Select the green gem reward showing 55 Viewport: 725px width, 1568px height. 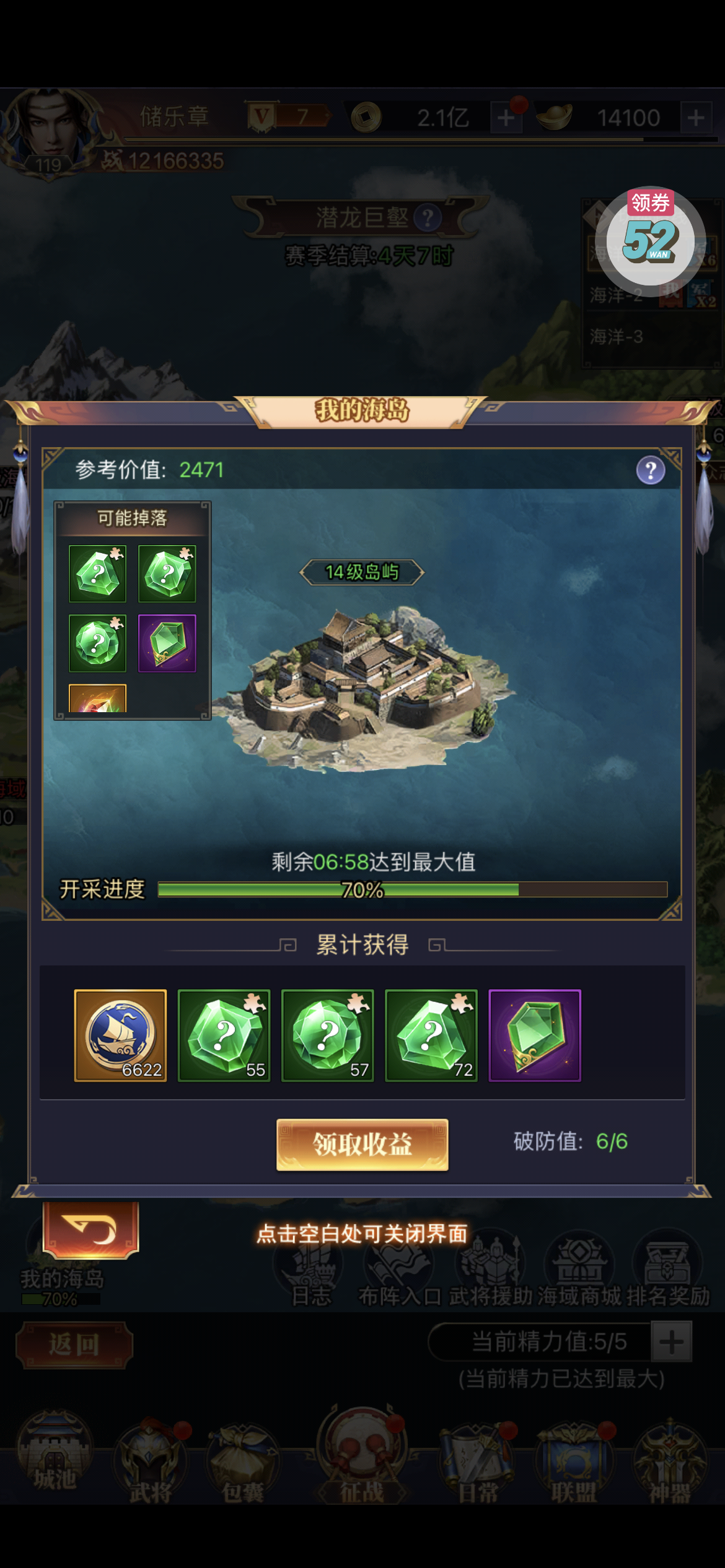[224, 1035]
